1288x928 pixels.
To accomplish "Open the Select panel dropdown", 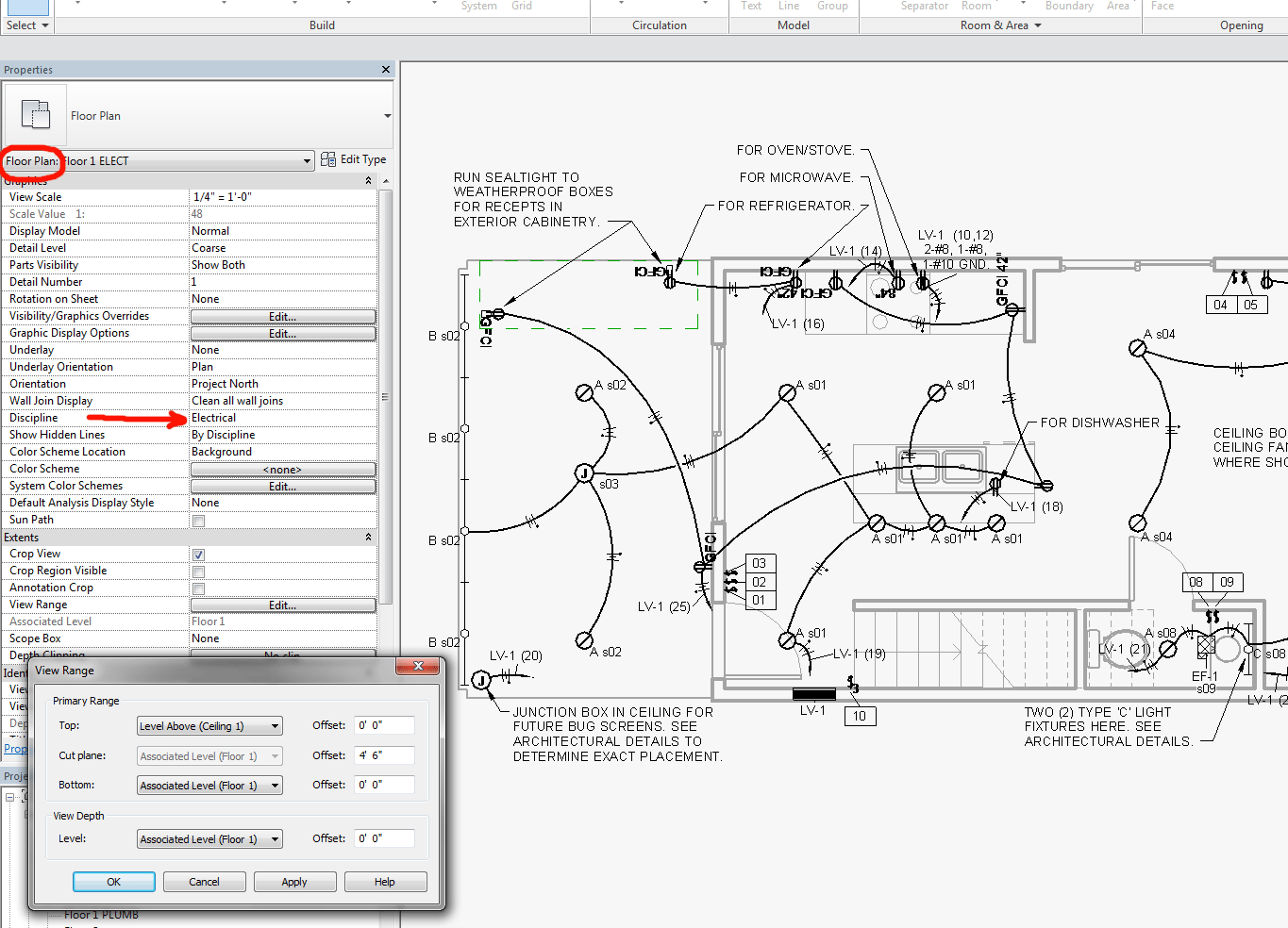I will point(44,25).
